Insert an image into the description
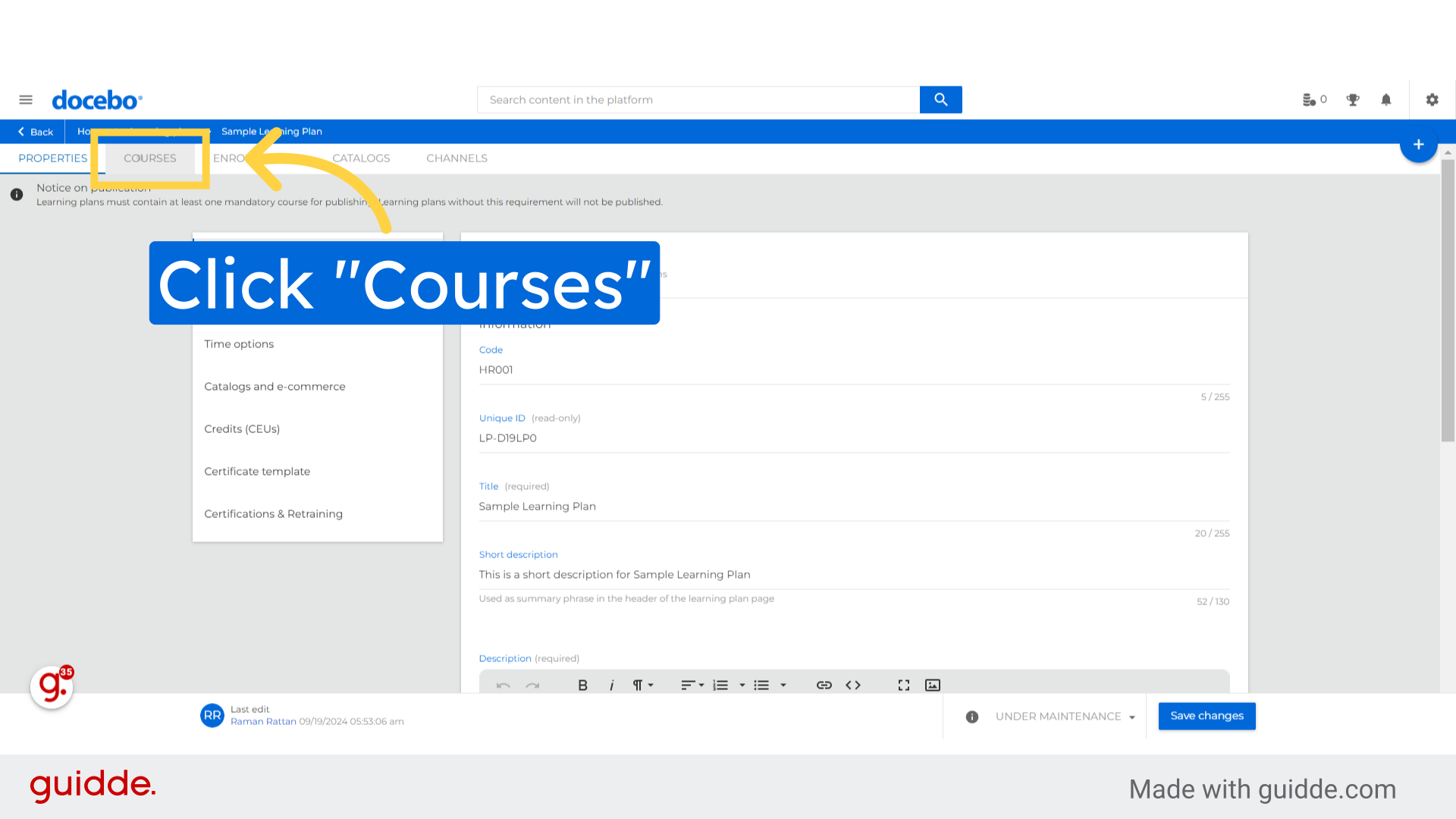This screenshot has height=819, width=1456. coord(932,685)
